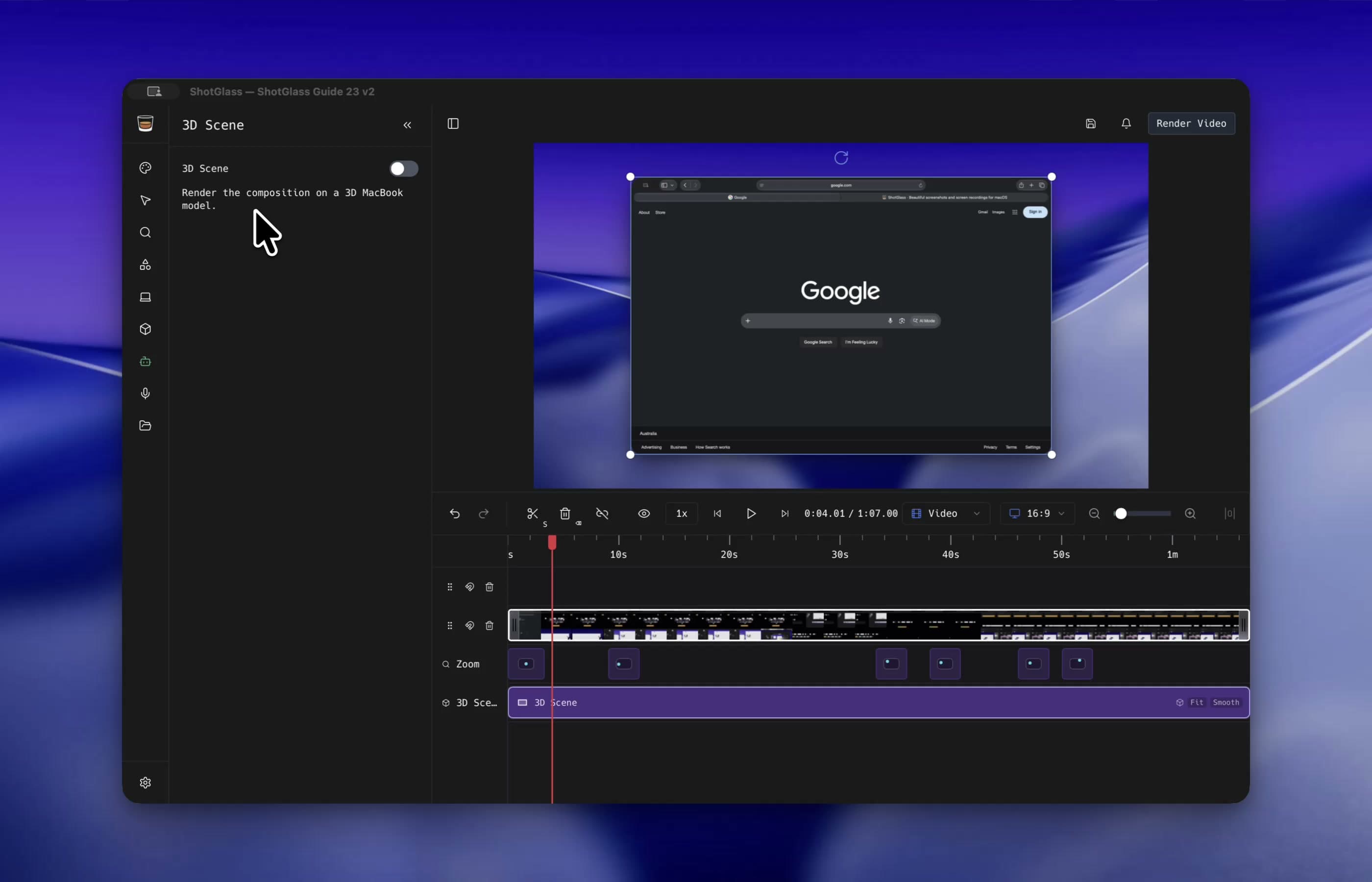Select the 3D cube sidebar icon
The width and height of the screenshot is (1372, 882).
[x=146, y=329]
